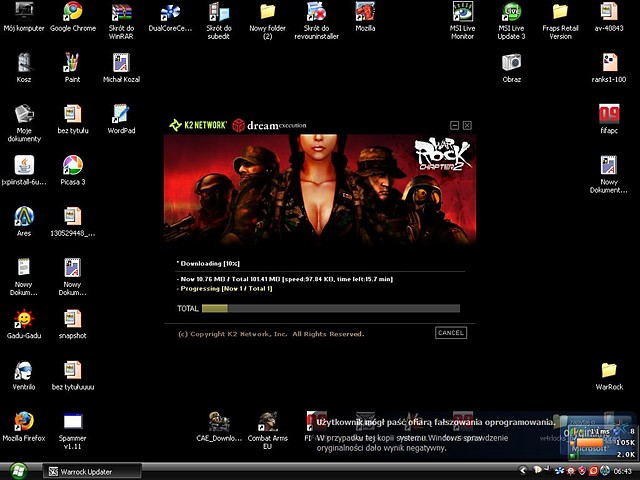Screen dimensions: 640x480
Task: Launch MSI Live Monitor
Action: (462, 20)
